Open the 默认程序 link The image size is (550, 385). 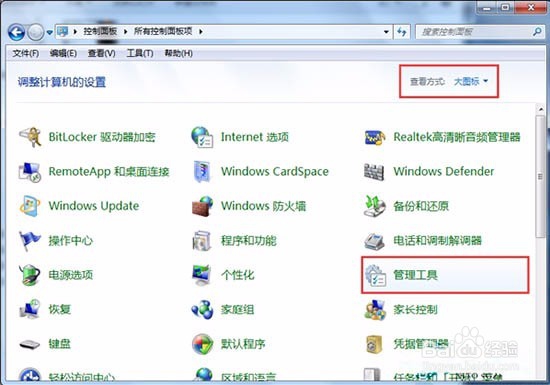coord(243,344)
